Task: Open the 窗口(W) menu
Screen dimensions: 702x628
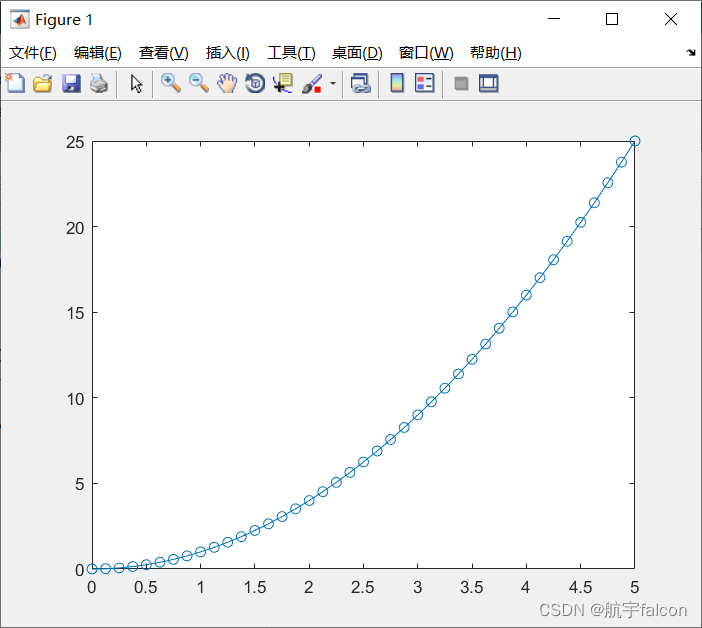Action: click(426, 53)
